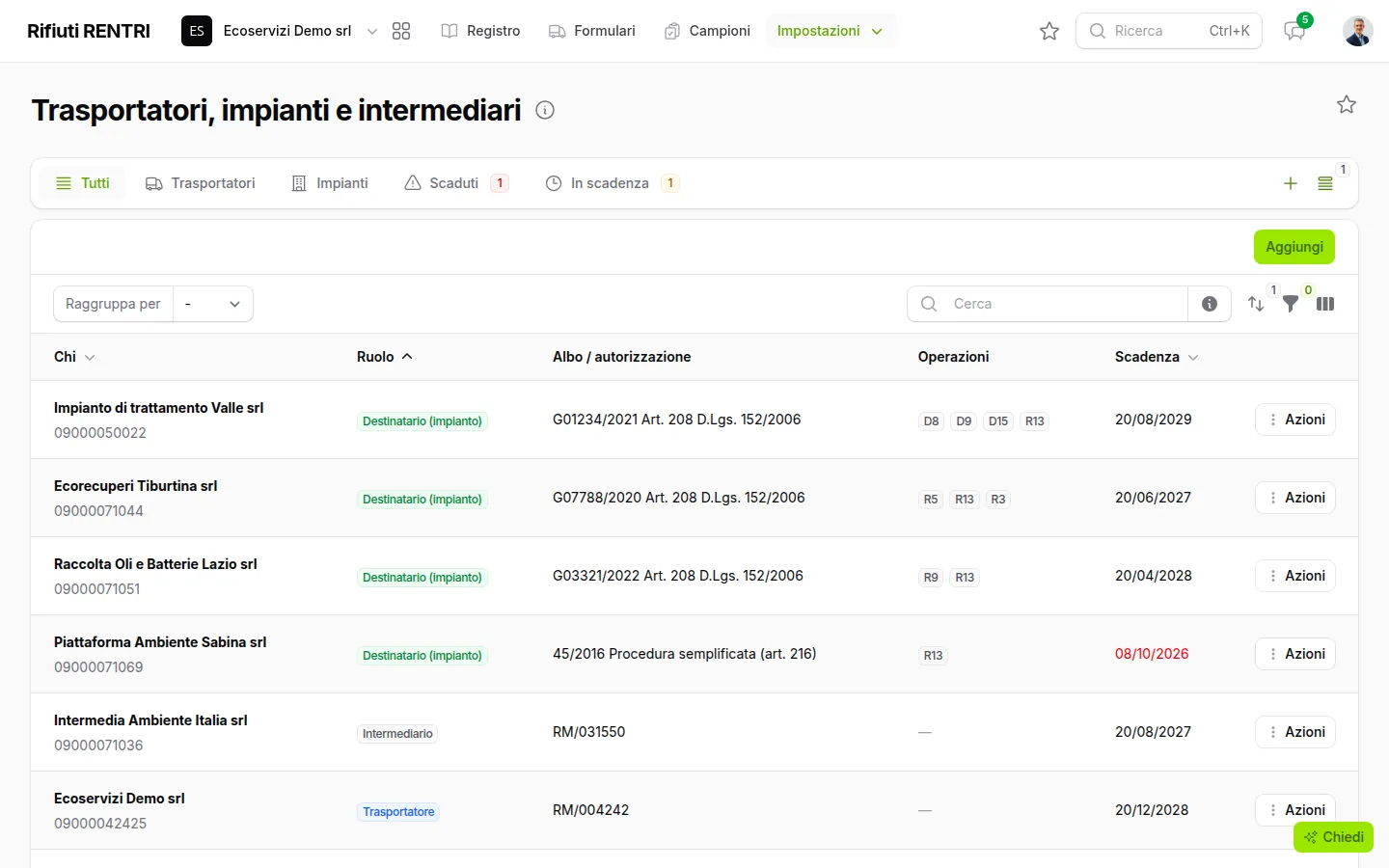Switch to the Trasportatori tab
Screen dimensions: 1389x868
201,183
